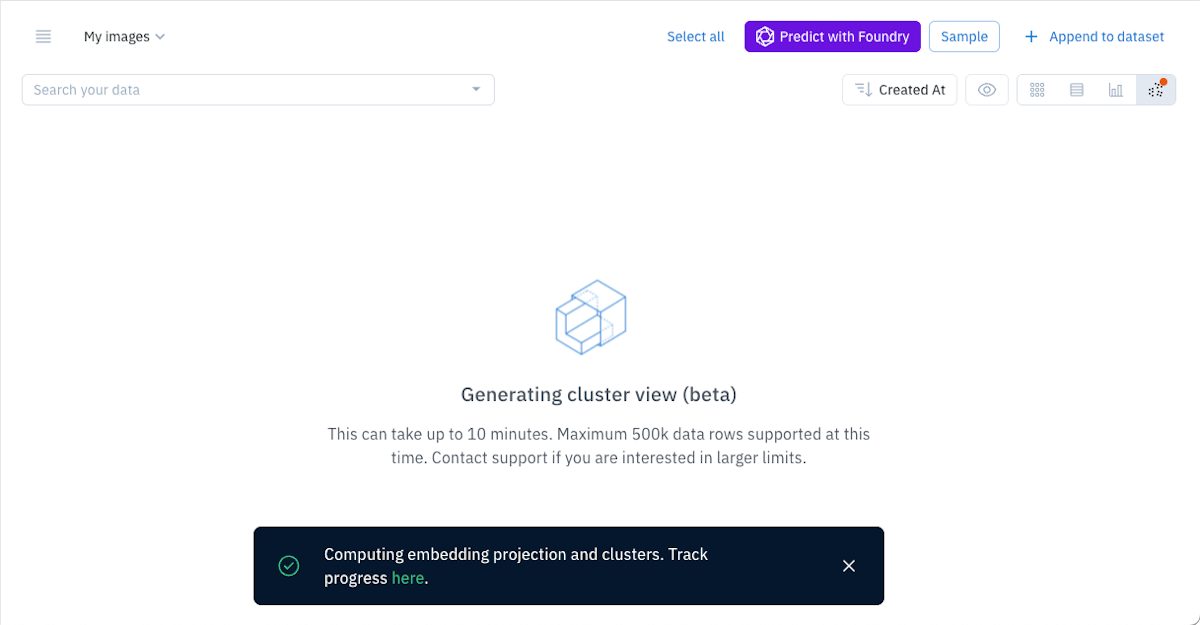Click the plus icon beside Append

point(1031,37)
